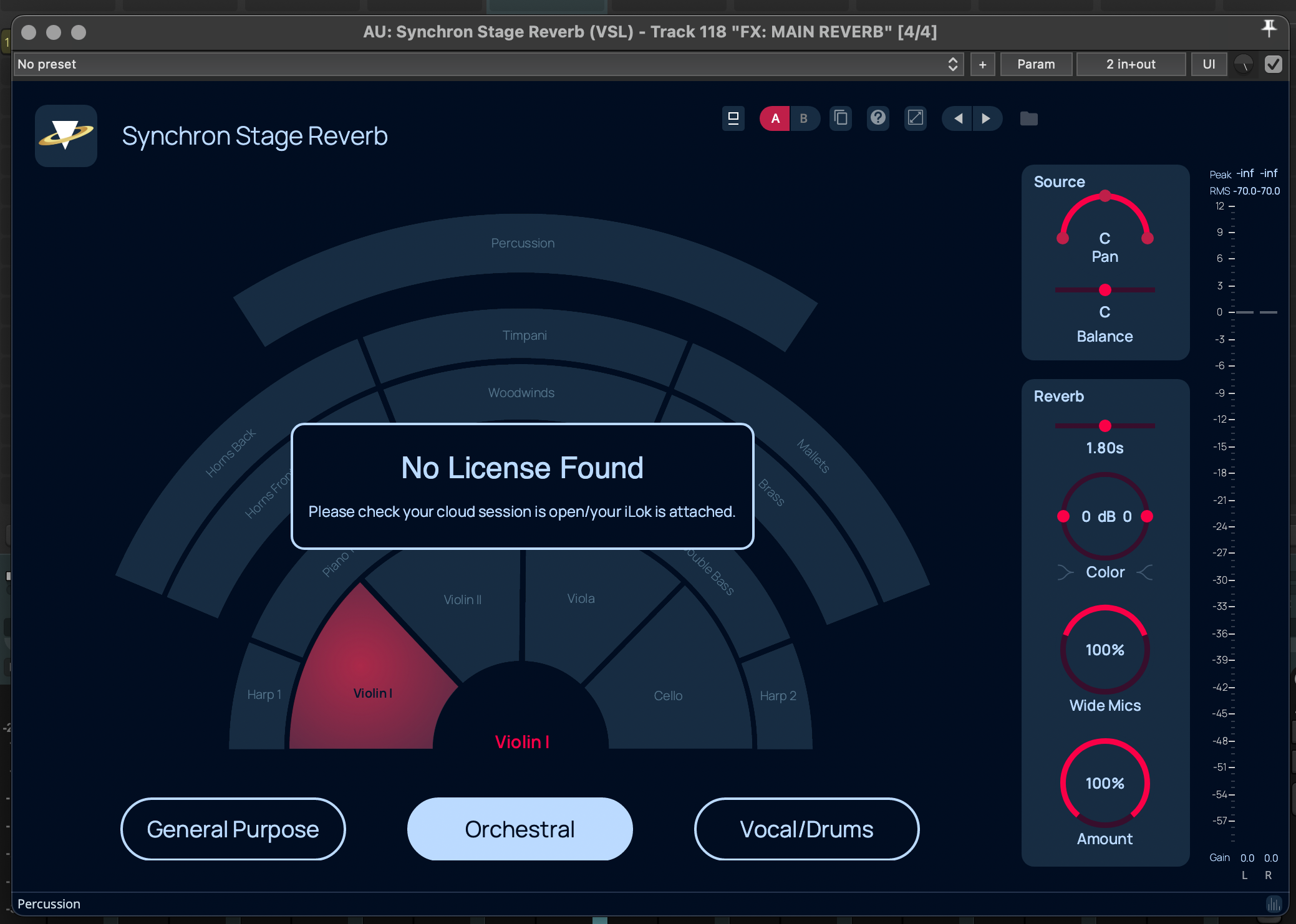Click the Horns Front stage position
This screenshot has height=924, width=1296.
pyautogui.click(x=268, y=495)
